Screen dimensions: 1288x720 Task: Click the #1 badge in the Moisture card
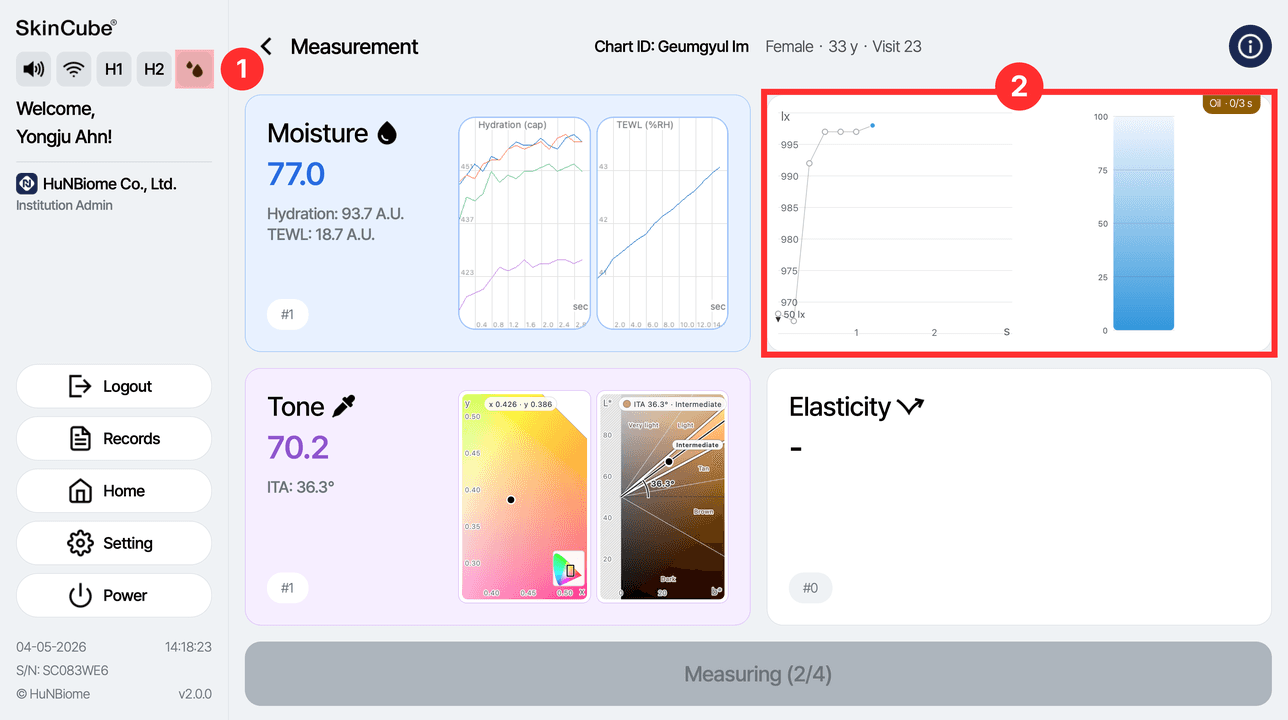coord(287,314)
